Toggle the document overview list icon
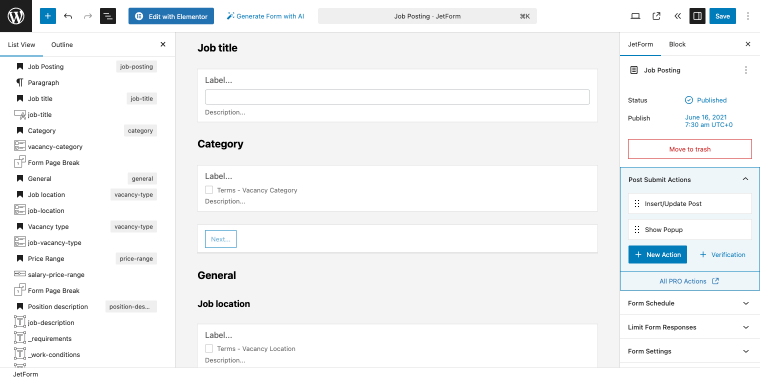 point(108,16)
